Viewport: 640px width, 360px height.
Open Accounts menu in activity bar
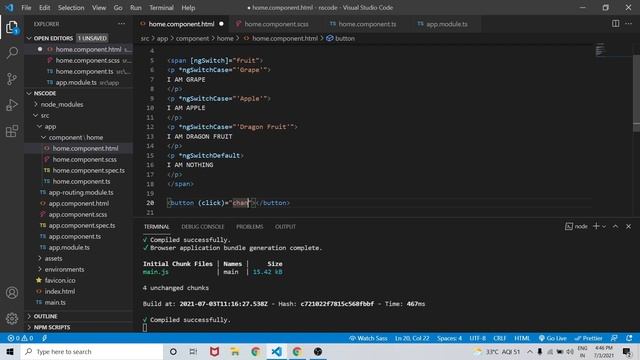(x=12, y=293)
